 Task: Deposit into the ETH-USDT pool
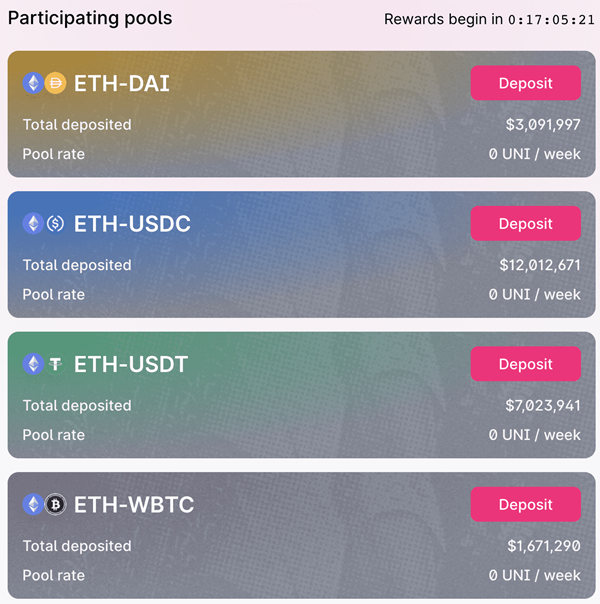pos(526,364)
